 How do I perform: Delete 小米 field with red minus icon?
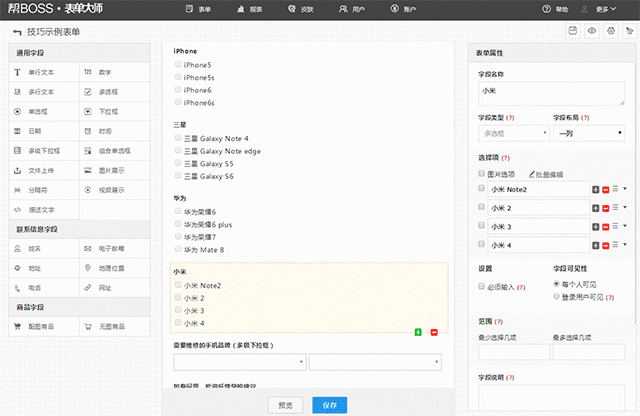(x=434, y=332)
